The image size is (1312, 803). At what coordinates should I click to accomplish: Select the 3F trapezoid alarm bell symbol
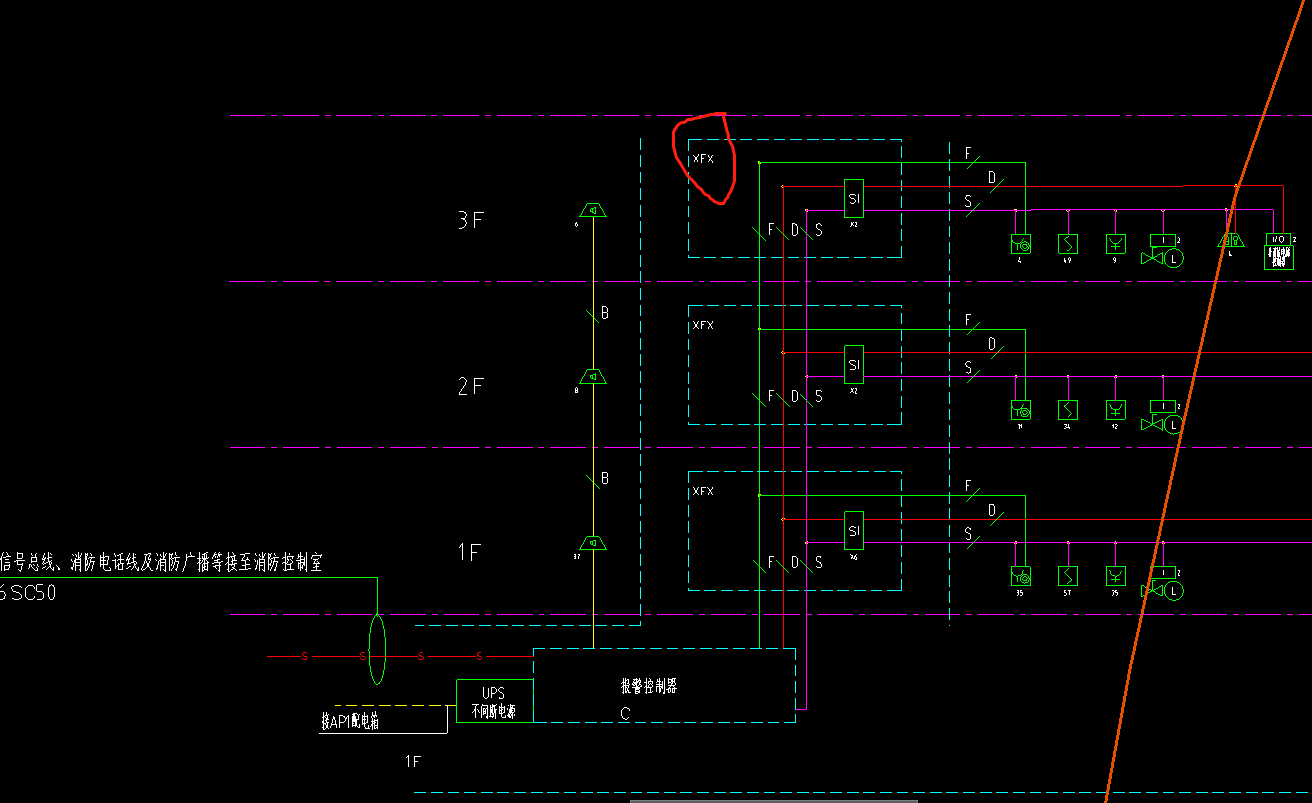click(x=1230, y=240)
